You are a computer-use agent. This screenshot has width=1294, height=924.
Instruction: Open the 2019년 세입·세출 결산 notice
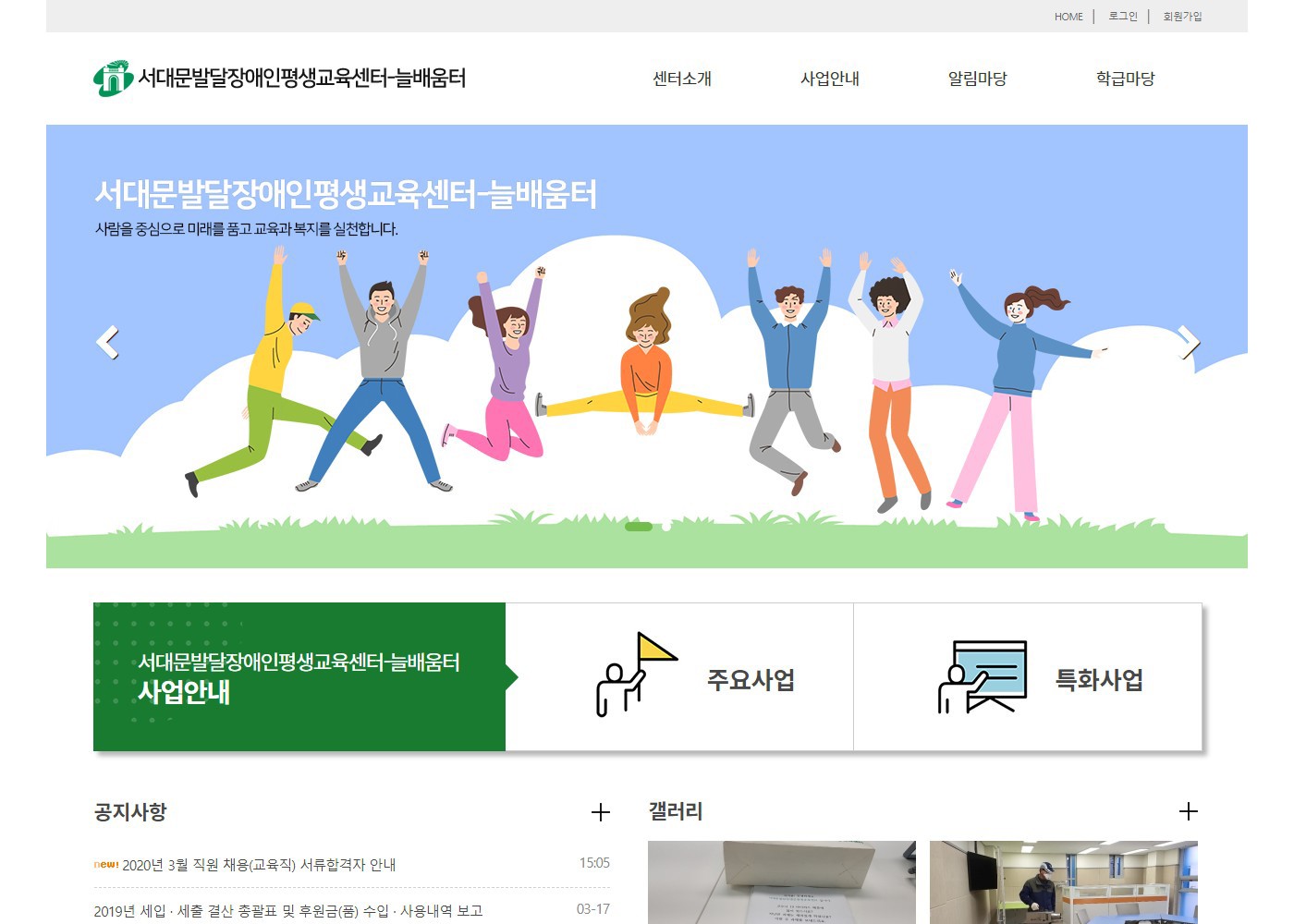click(x=288, y=911)
